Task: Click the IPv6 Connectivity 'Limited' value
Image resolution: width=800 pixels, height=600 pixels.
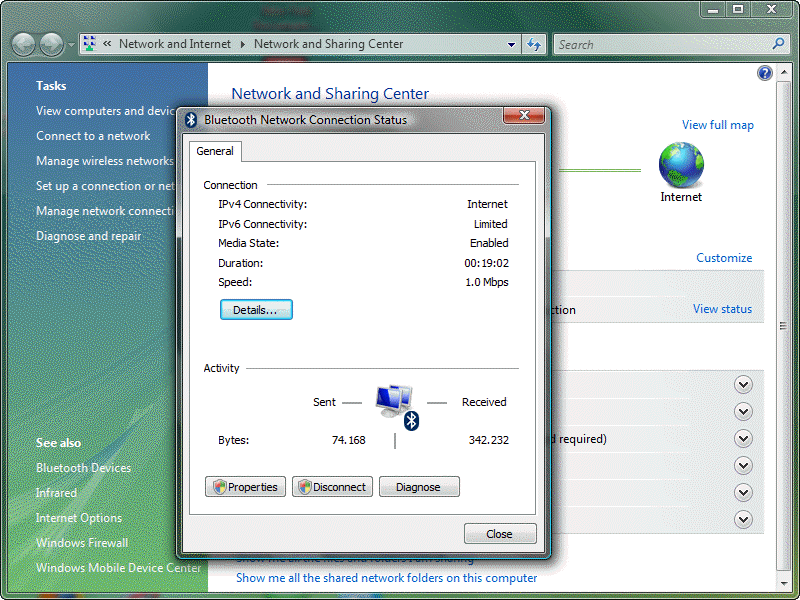Action: coord(490,224)
